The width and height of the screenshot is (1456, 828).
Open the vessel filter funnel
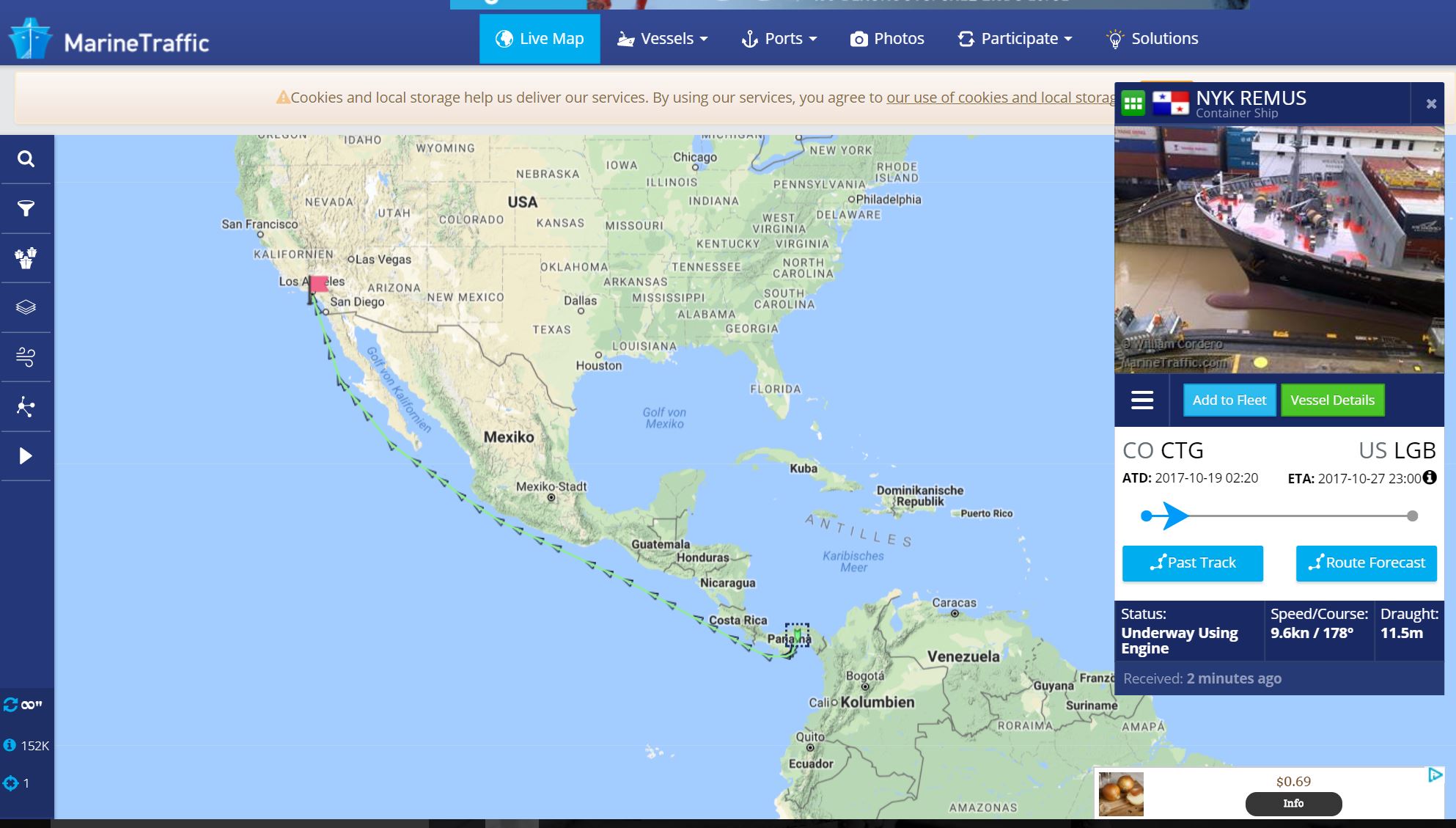pos(26,209)
